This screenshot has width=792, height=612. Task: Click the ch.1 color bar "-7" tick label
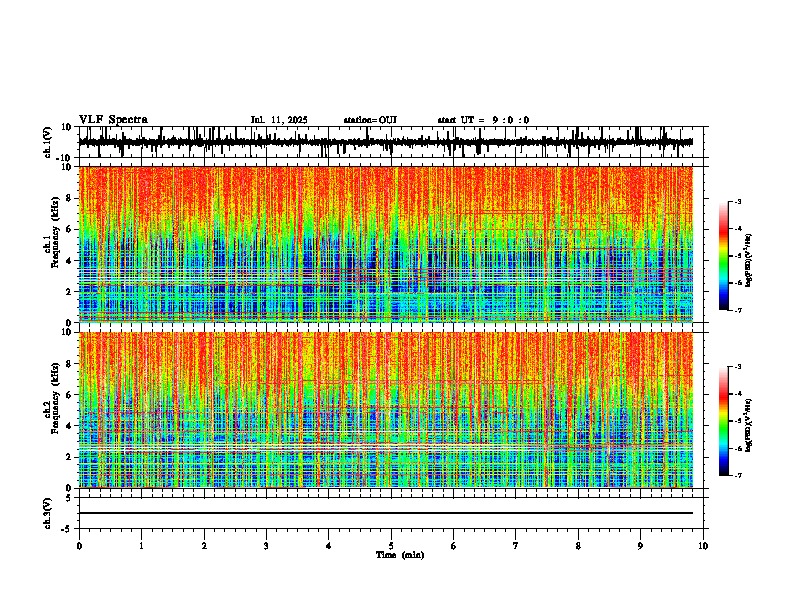[x=738, y=310]
